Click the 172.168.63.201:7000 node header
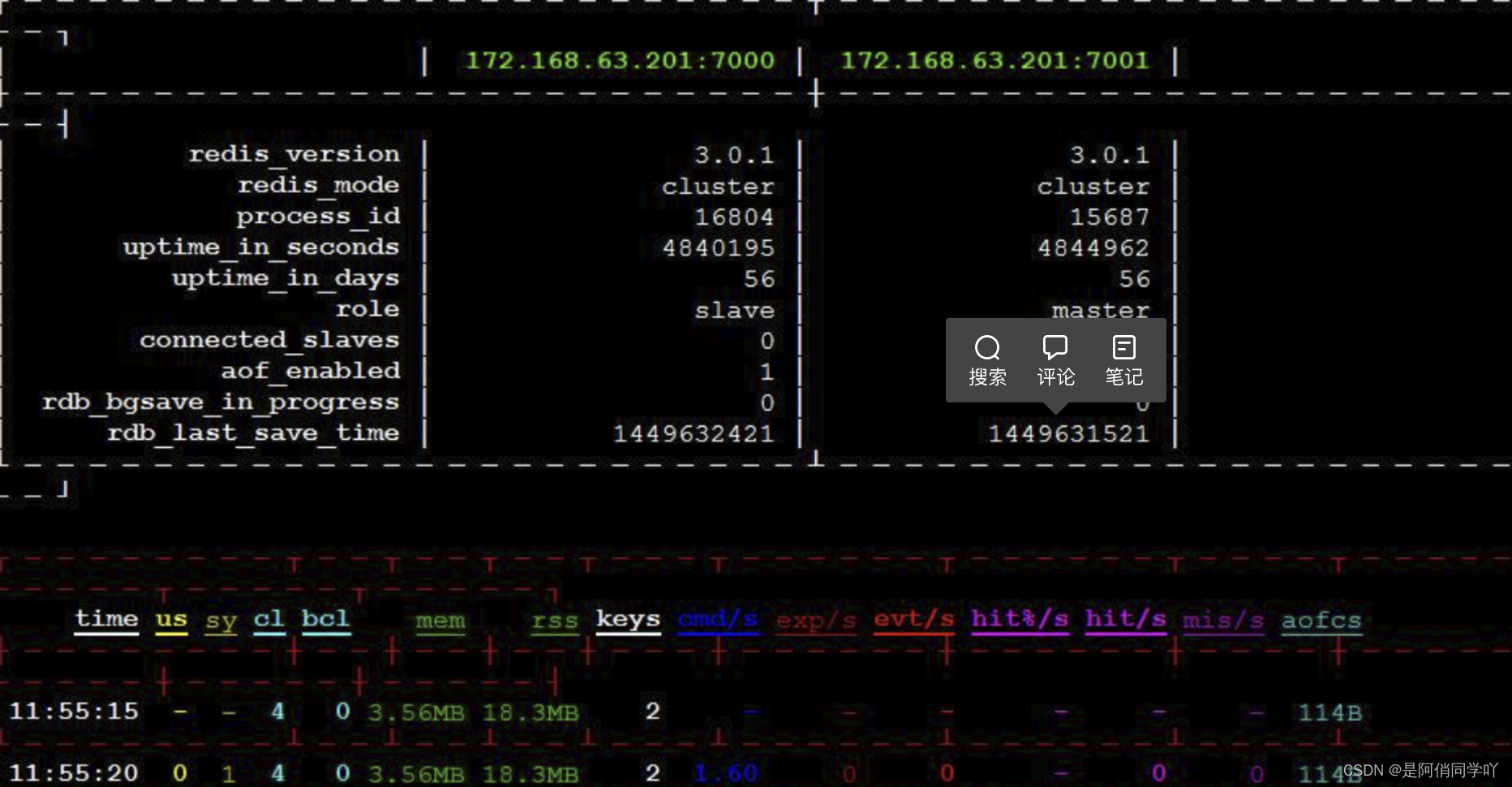 coord(620,61)
